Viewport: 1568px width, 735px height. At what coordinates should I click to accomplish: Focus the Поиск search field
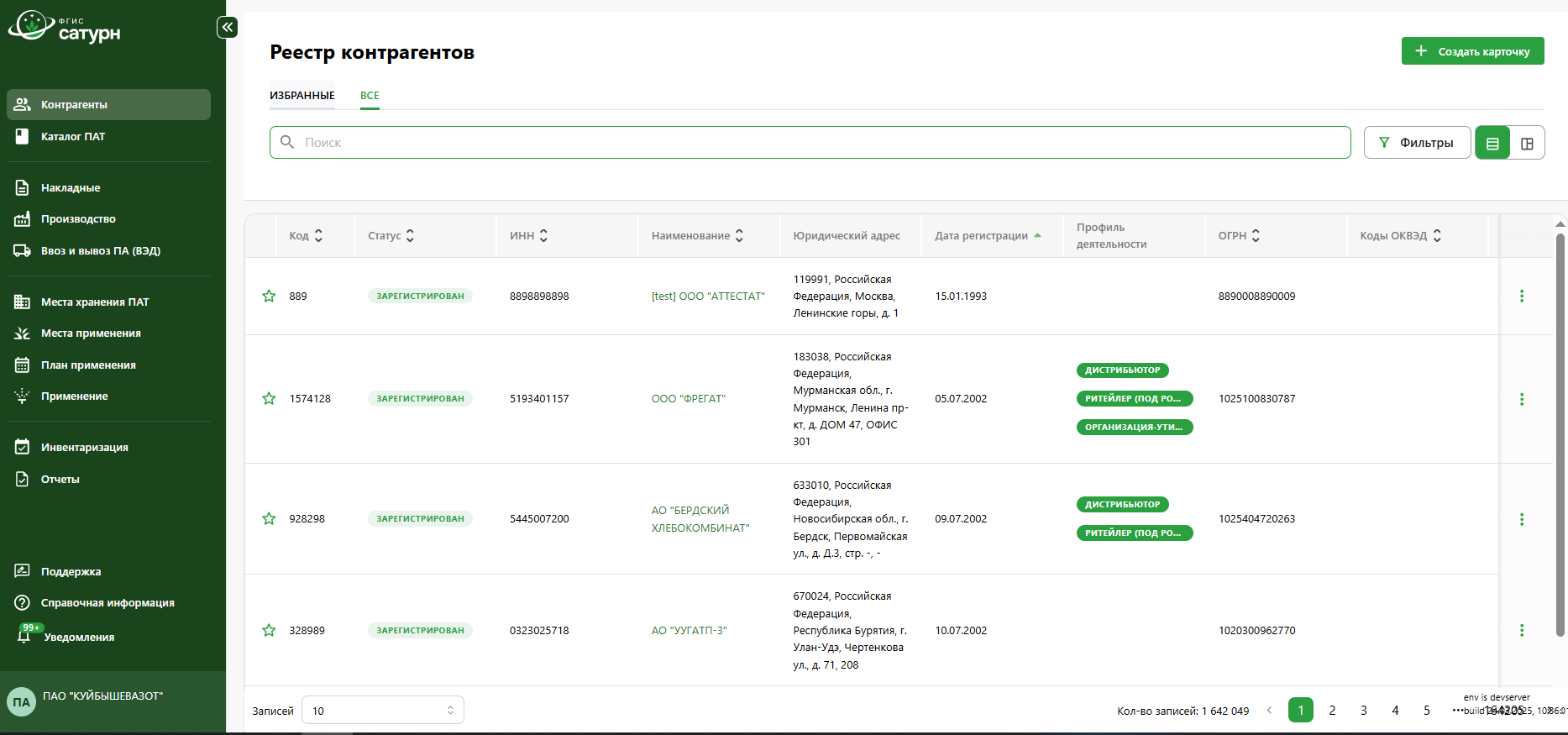pyautogui.click(x=810, y=143)
